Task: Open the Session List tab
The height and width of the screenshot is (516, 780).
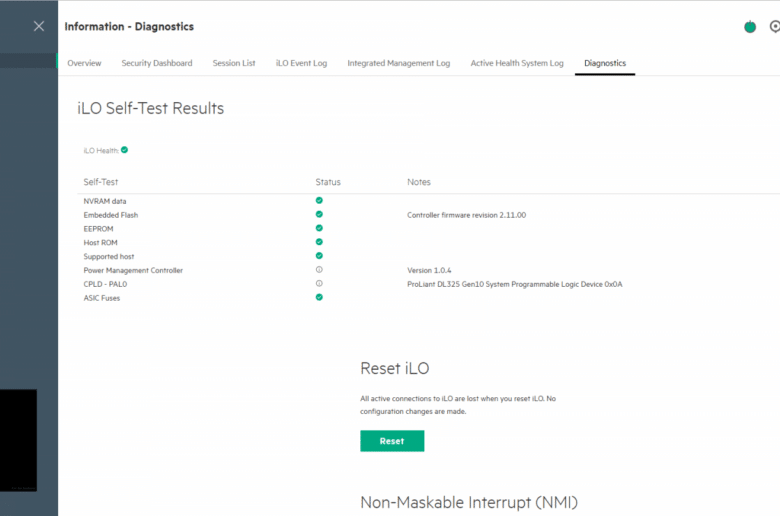Action: (234, 63)
